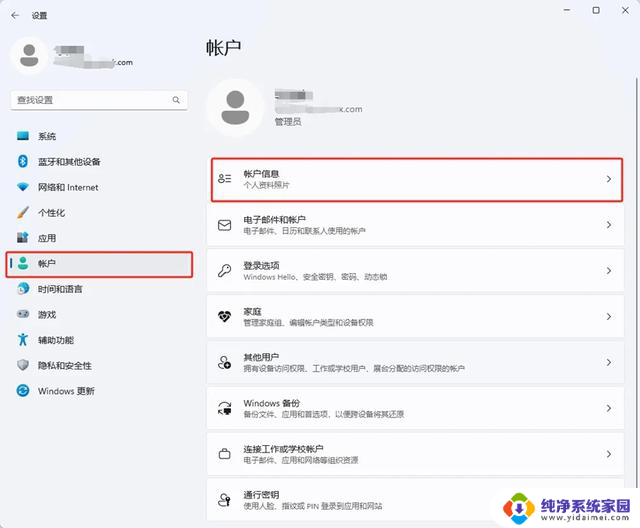
Task: Open 电子邮件和帐户 title
Action: pyautogui.click(x=275, y=220)
